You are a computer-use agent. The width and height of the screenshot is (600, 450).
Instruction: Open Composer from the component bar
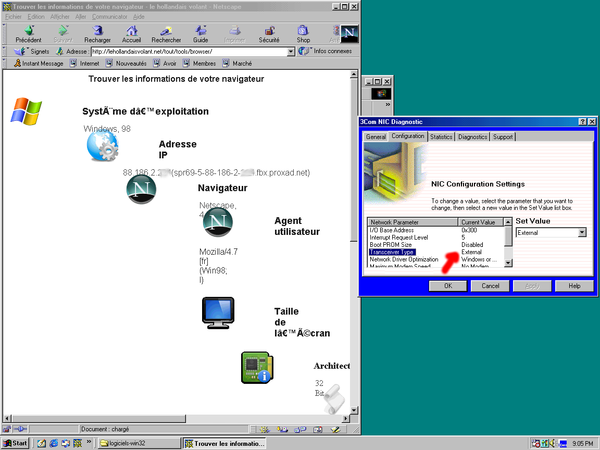coord(335,429)
